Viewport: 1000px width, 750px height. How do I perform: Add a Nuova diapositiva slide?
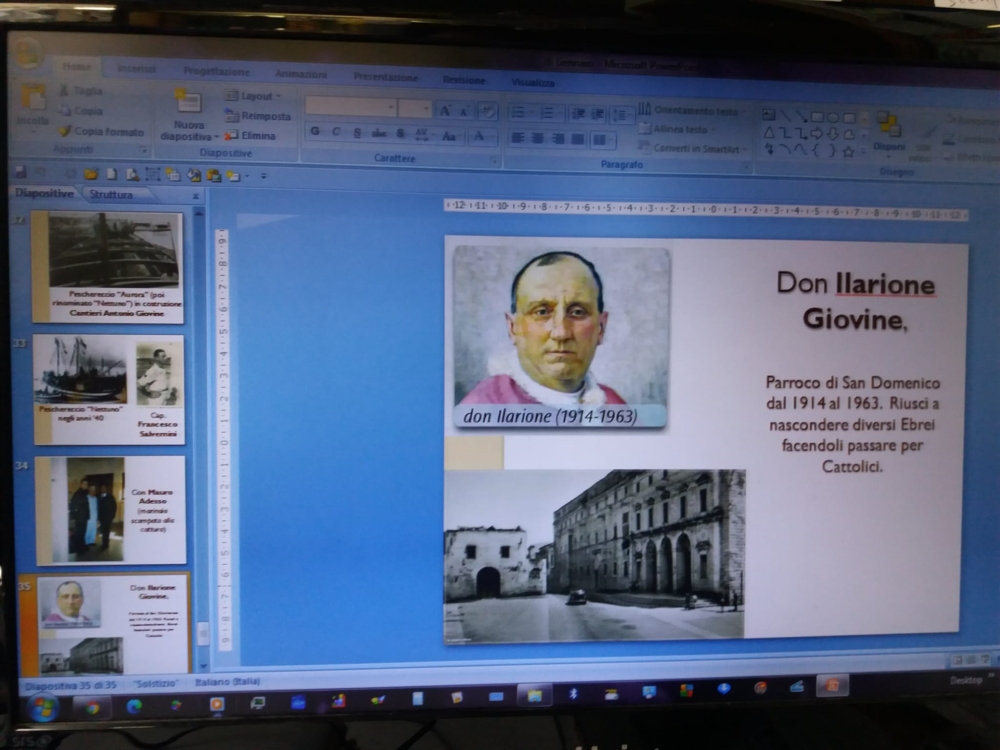pos(188,116)
